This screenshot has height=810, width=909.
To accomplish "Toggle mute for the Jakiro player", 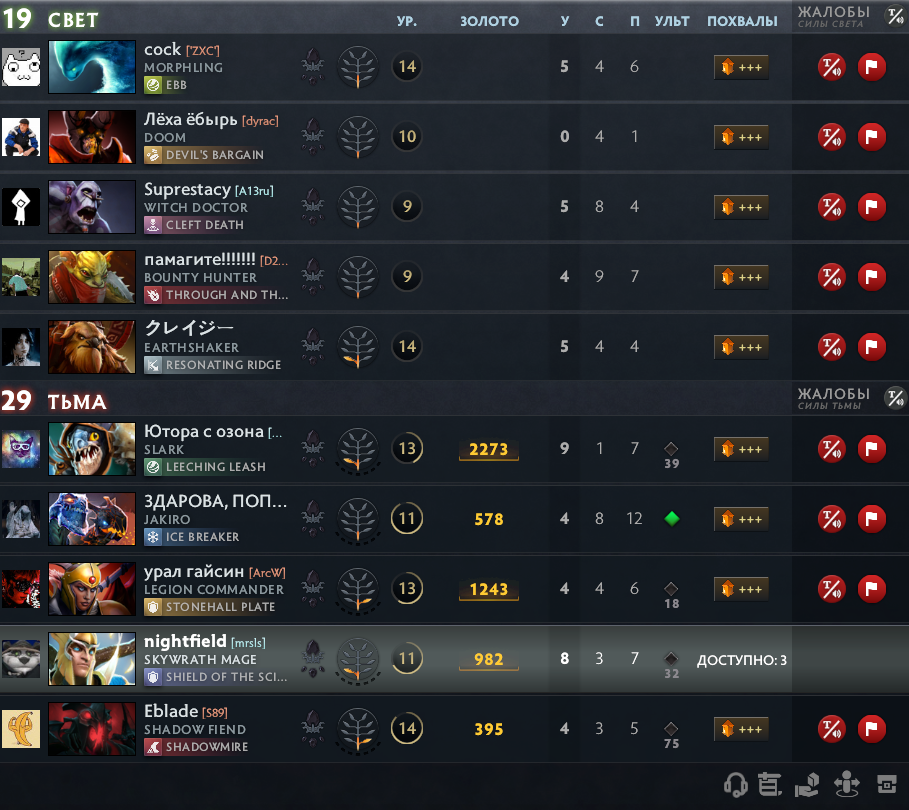I will pos(831,519).
